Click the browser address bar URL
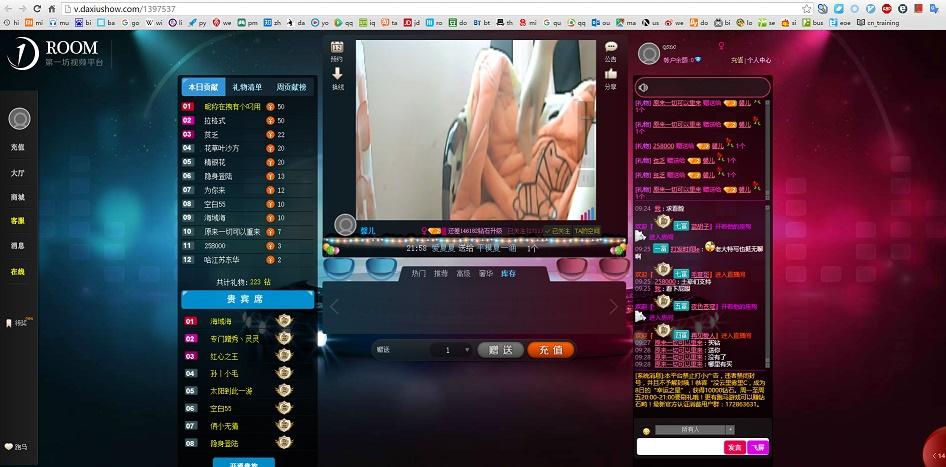 pyautogui.click(x=125, y=9)
